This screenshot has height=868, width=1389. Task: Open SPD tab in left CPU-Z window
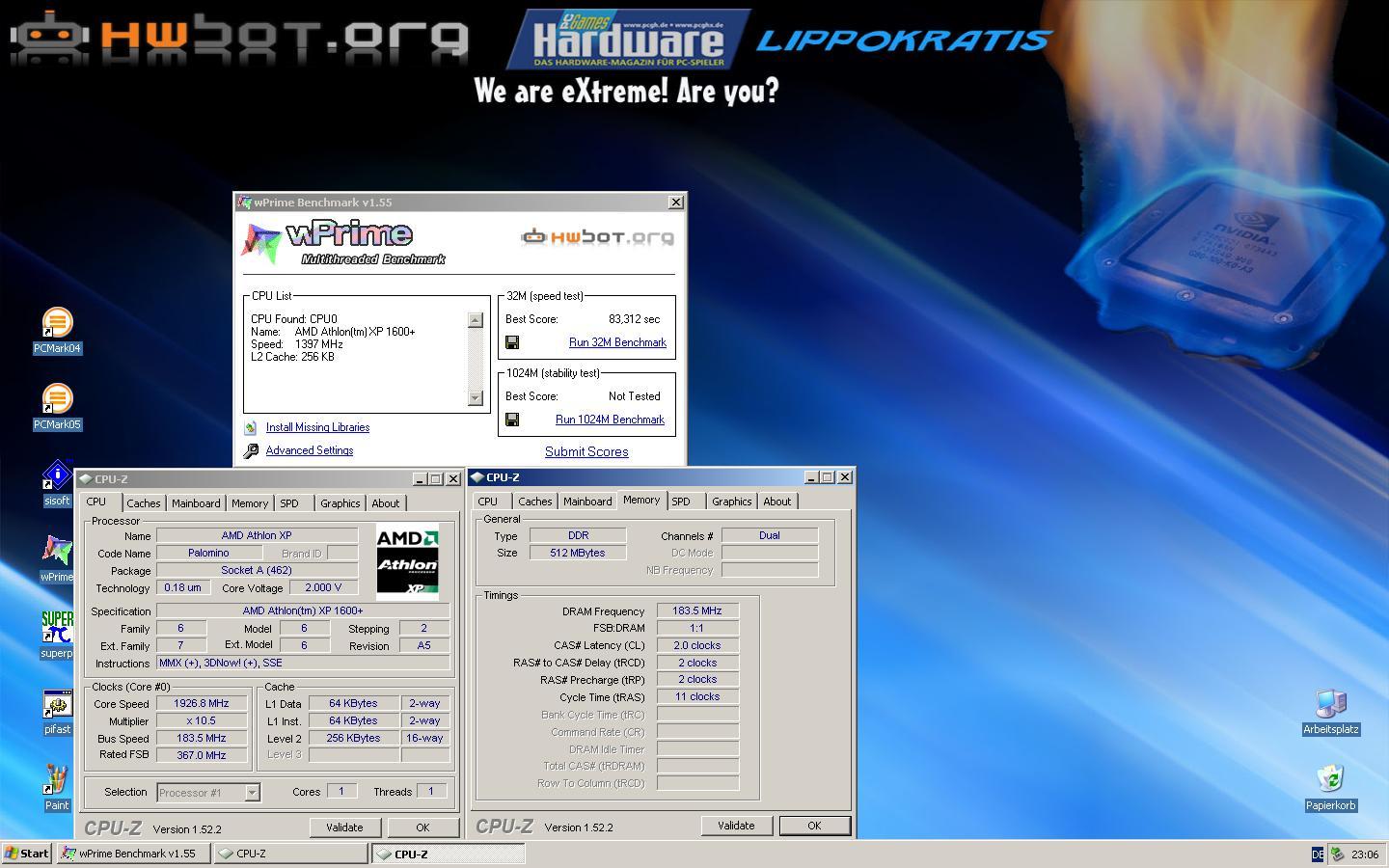(289, 503)
